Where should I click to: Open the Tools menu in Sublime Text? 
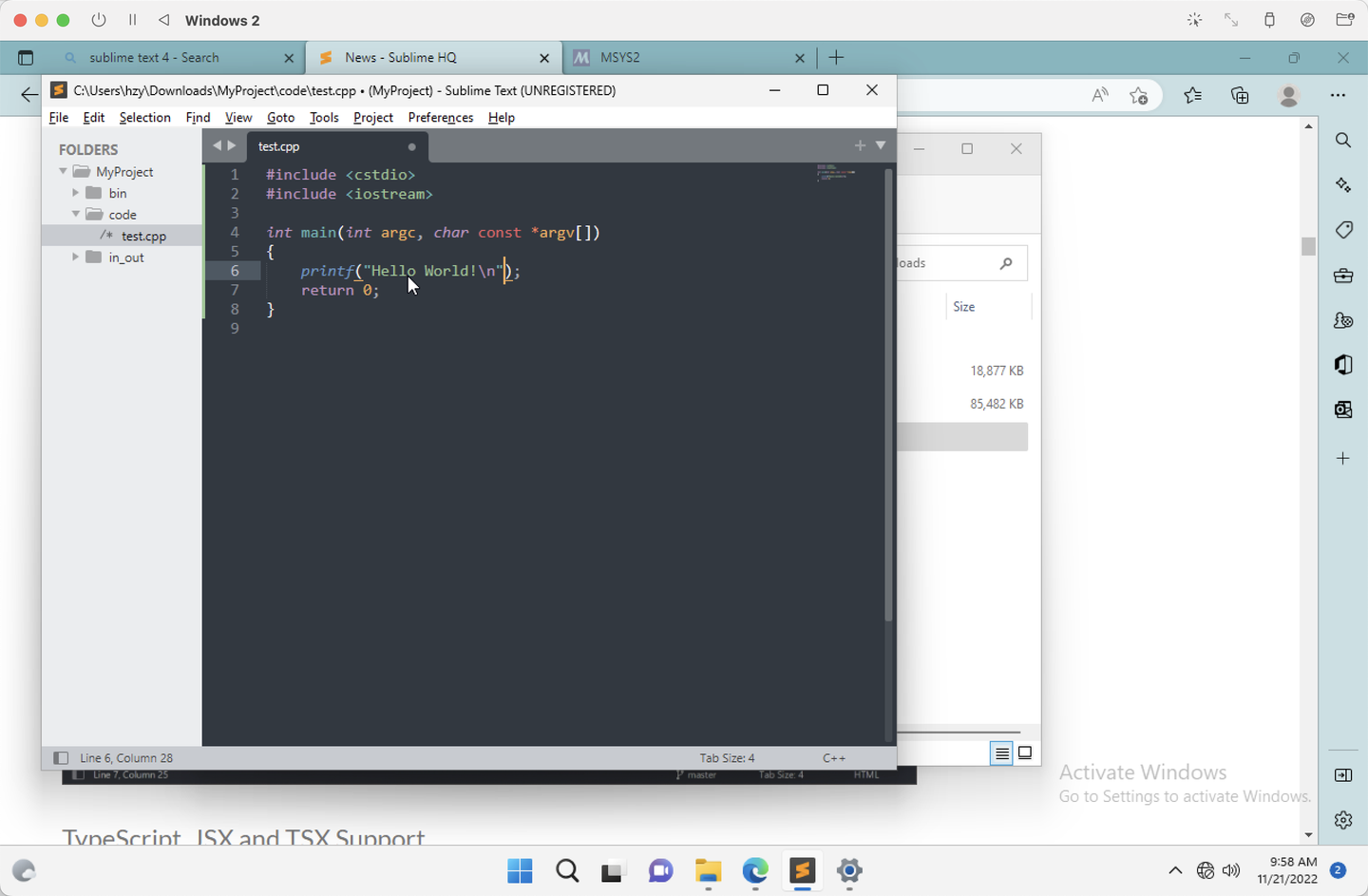(323, 117)
